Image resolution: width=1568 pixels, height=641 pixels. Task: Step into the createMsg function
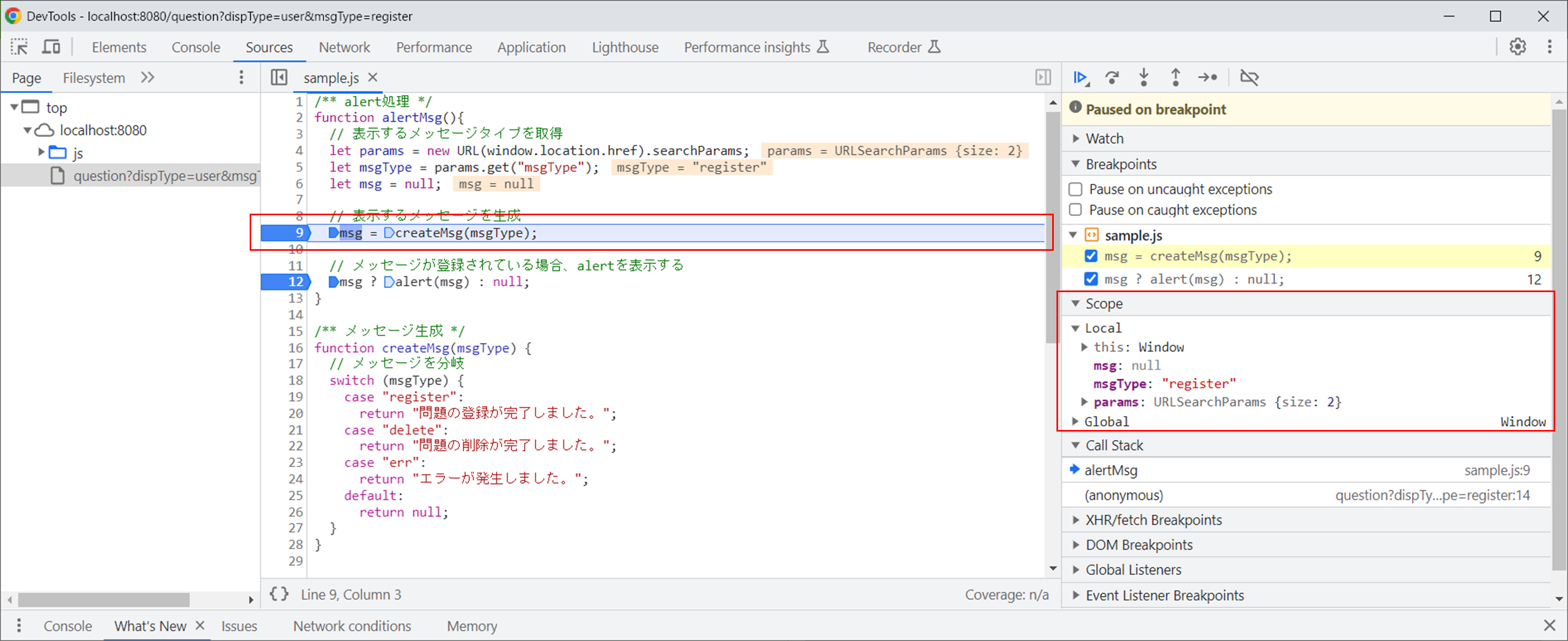click(1144, 77)
